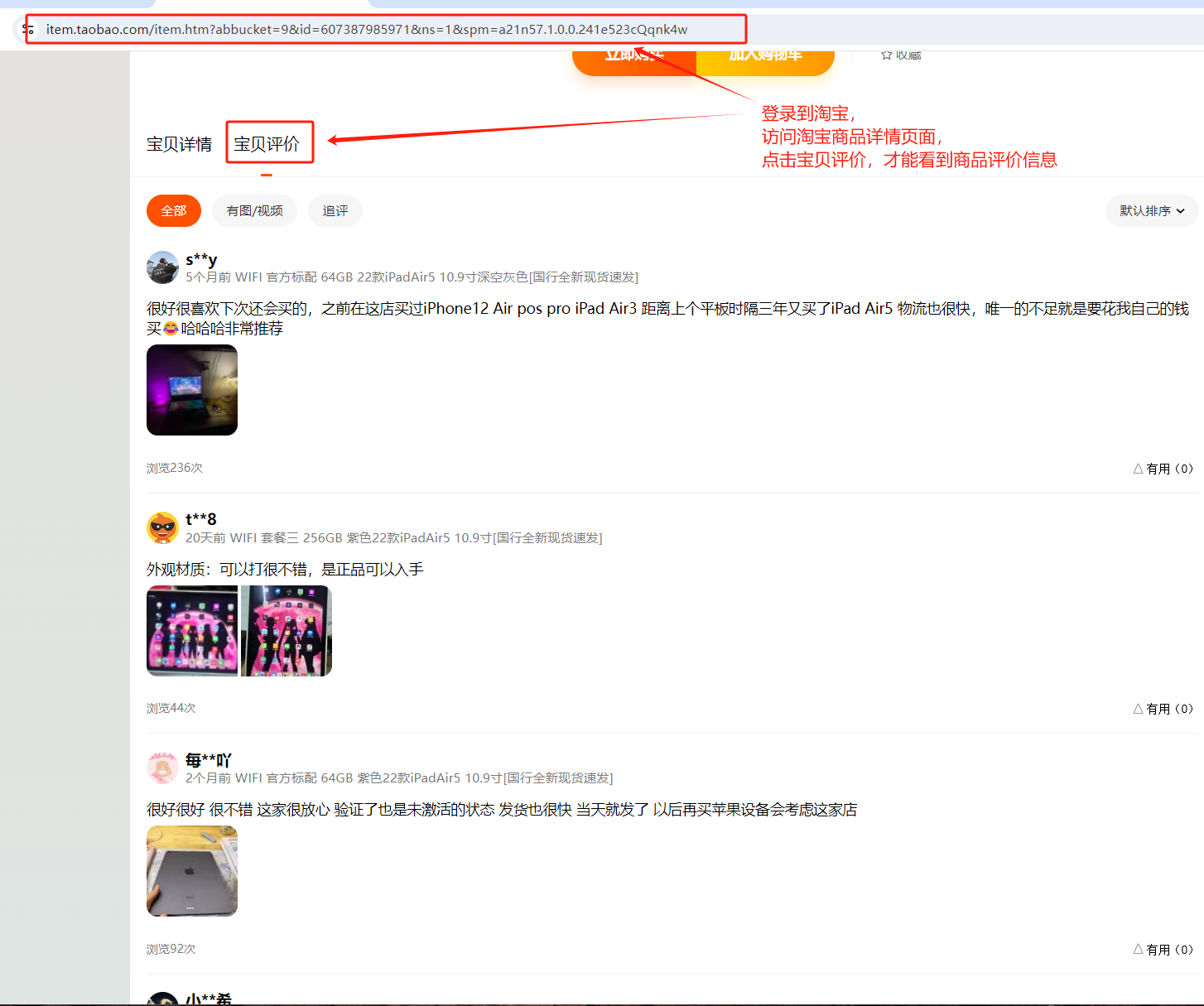Image resolution: width=1204 pixels, height=1006 pixels.
Task: Select the 全部 reviews filter
Action: point(173,210)
